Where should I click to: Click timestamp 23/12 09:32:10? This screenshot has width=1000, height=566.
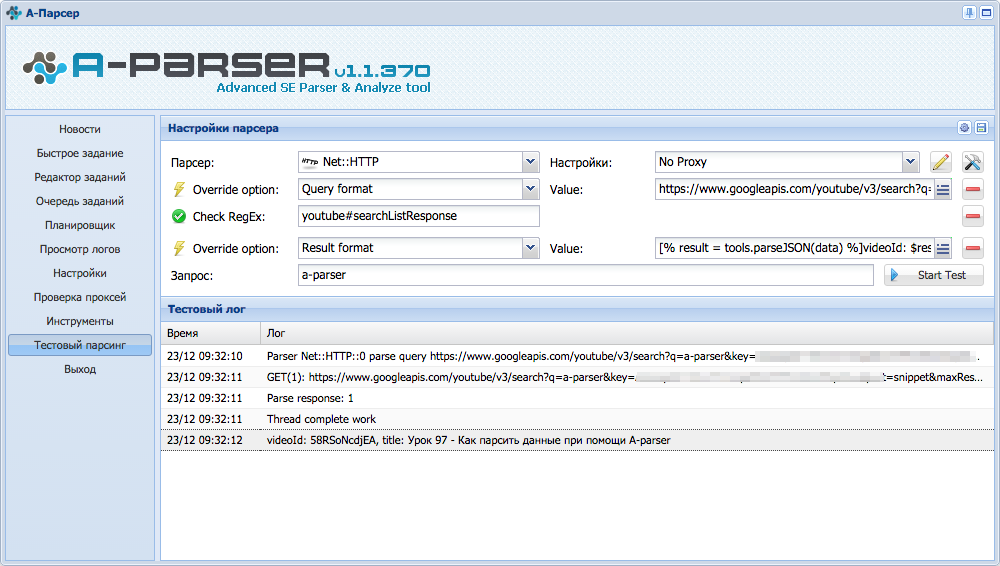pyautogui.click(x=205, y=356)
